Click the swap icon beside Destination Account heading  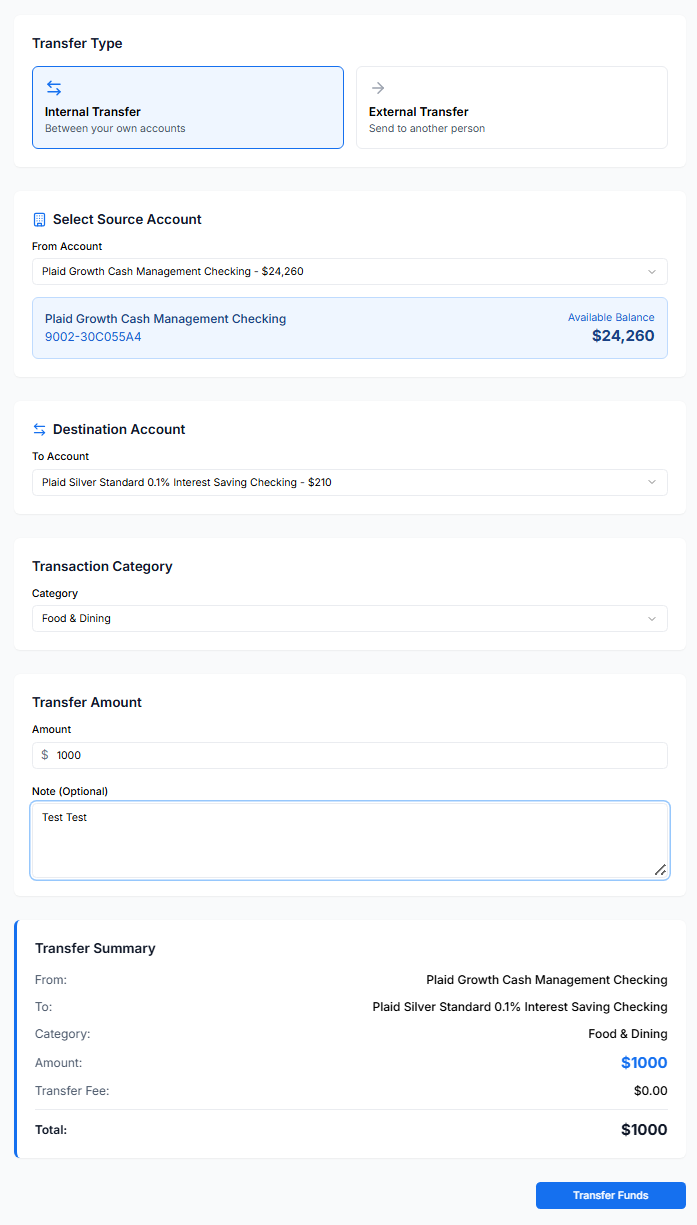click(40, 429)
